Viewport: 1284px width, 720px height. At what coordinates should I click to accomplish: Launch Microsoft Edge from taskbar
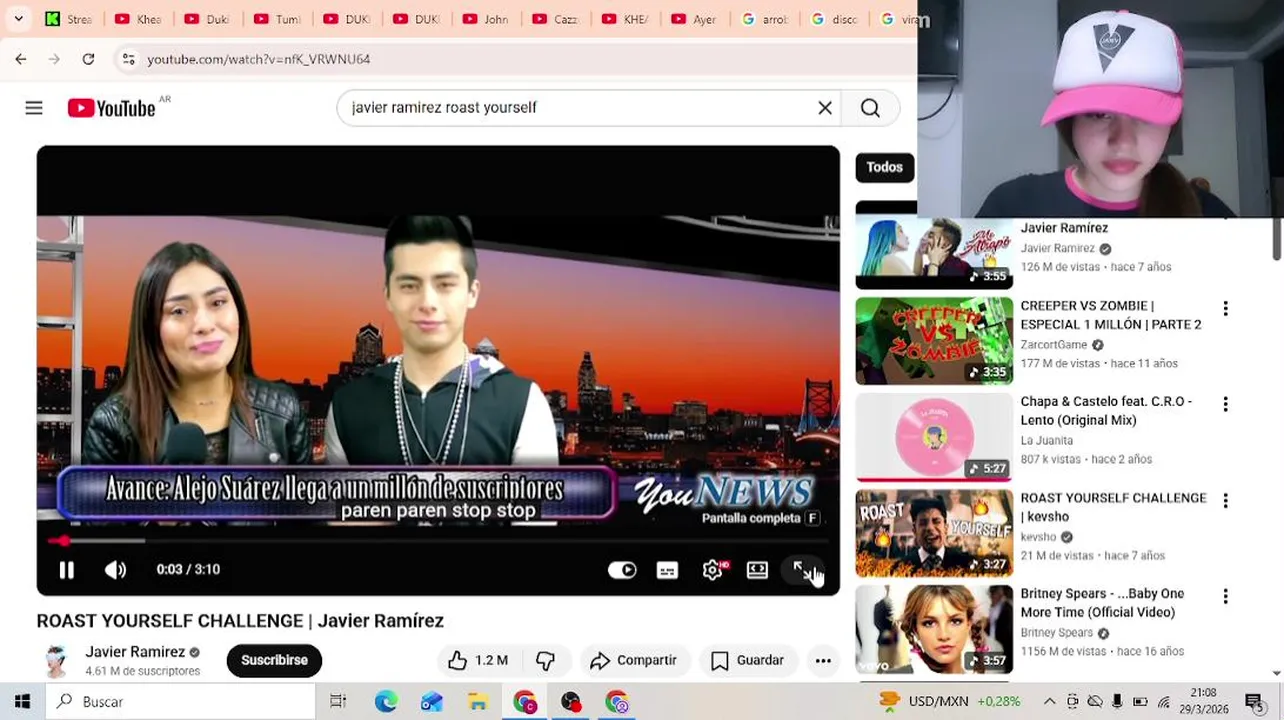pyautogui.click(x=386, y=701)
